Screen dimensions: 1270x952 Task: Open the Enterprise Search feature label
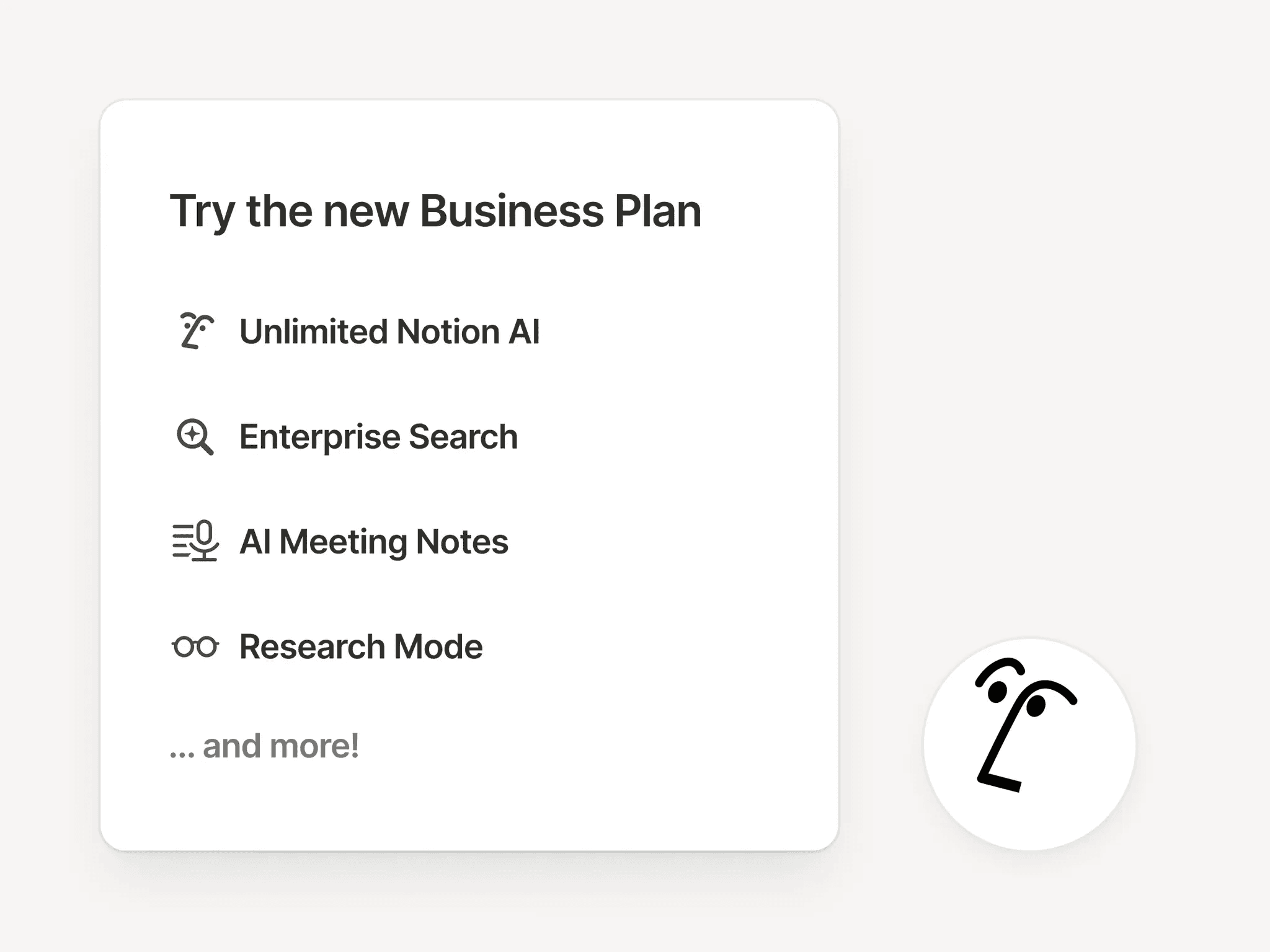pos(378,437)
